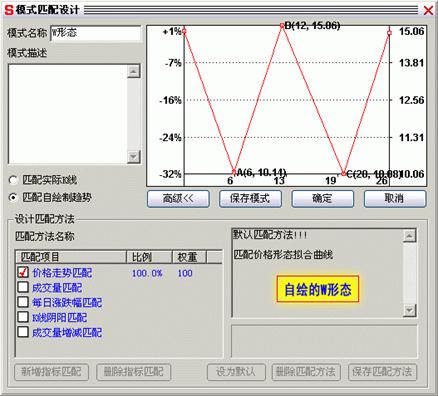
Task: Click the description box down scroll arrow
Action: pyautogui.click(x=410, y=311)
